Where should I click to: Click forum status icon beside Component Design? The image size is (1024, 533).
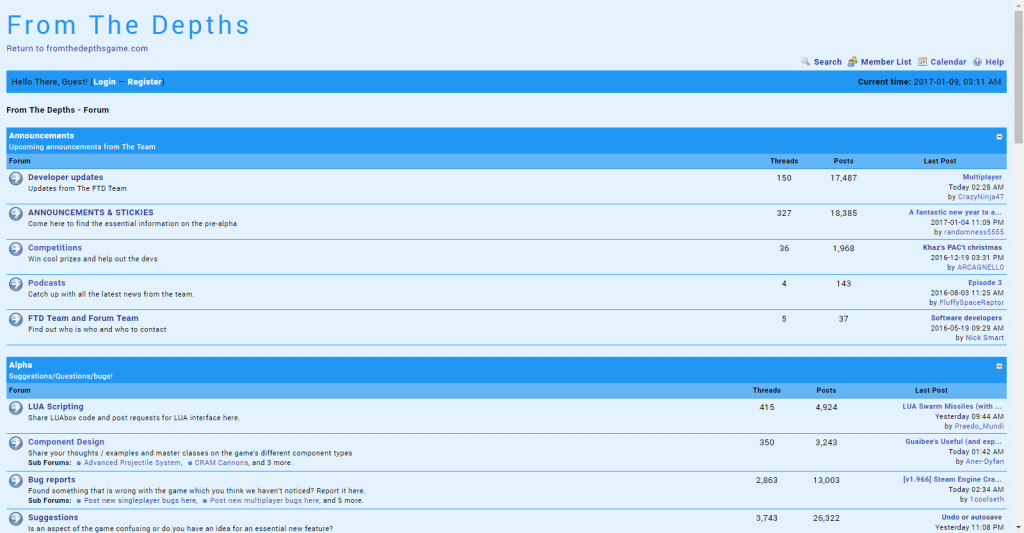[16, 443]
